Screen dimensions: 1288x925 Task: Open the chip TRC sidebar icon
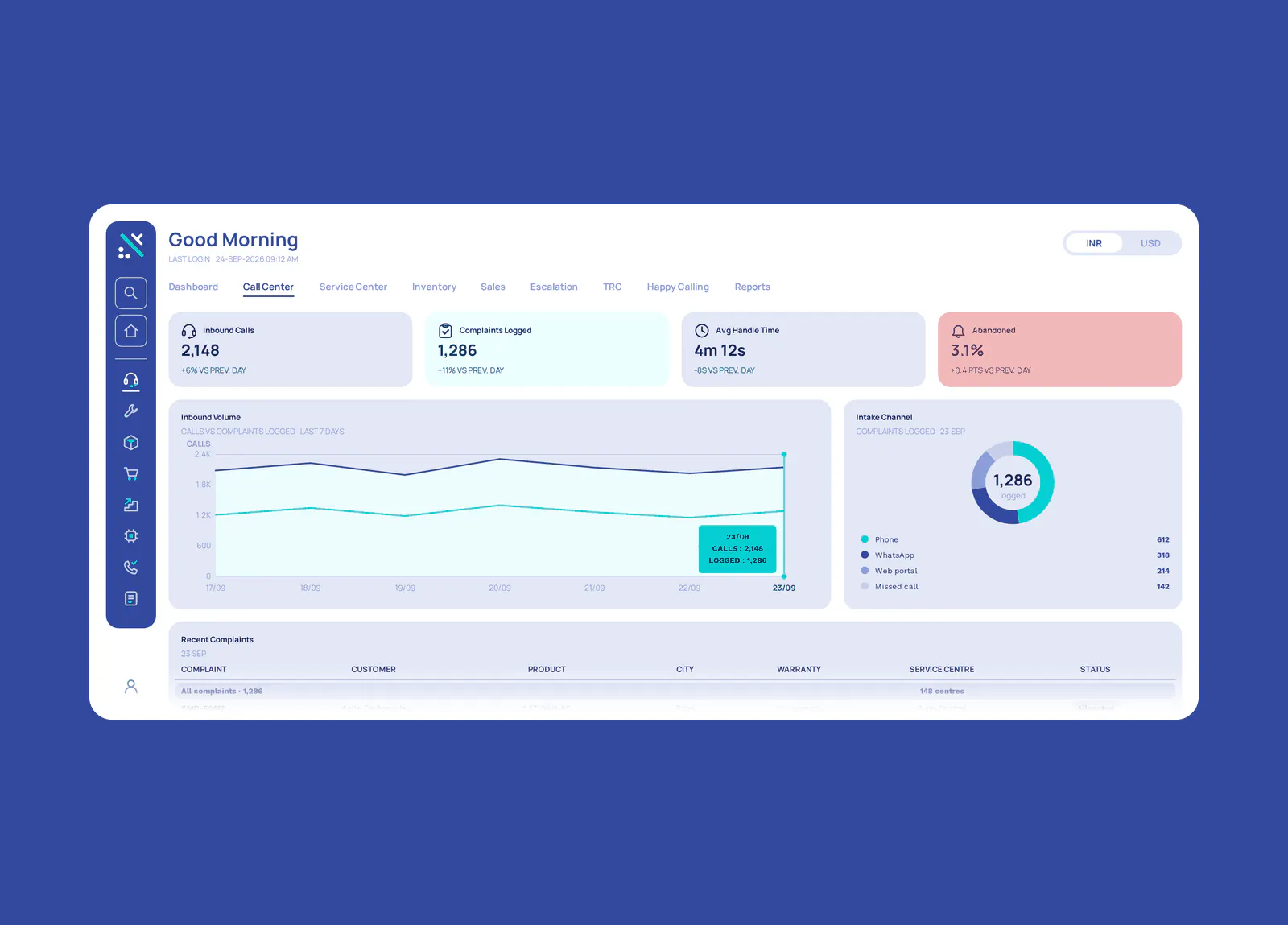(x=130, y=536)
